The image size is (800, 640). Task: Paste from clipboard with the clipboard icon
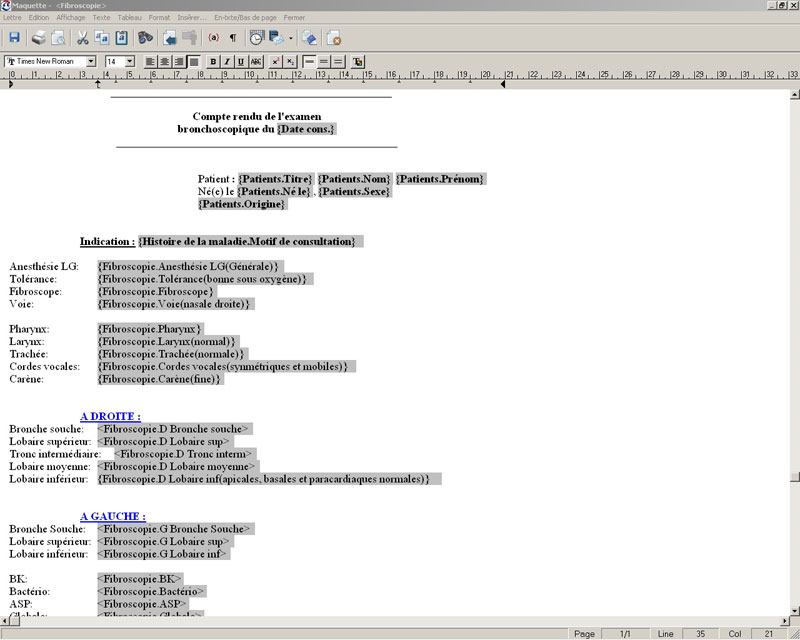coord(121,37)
